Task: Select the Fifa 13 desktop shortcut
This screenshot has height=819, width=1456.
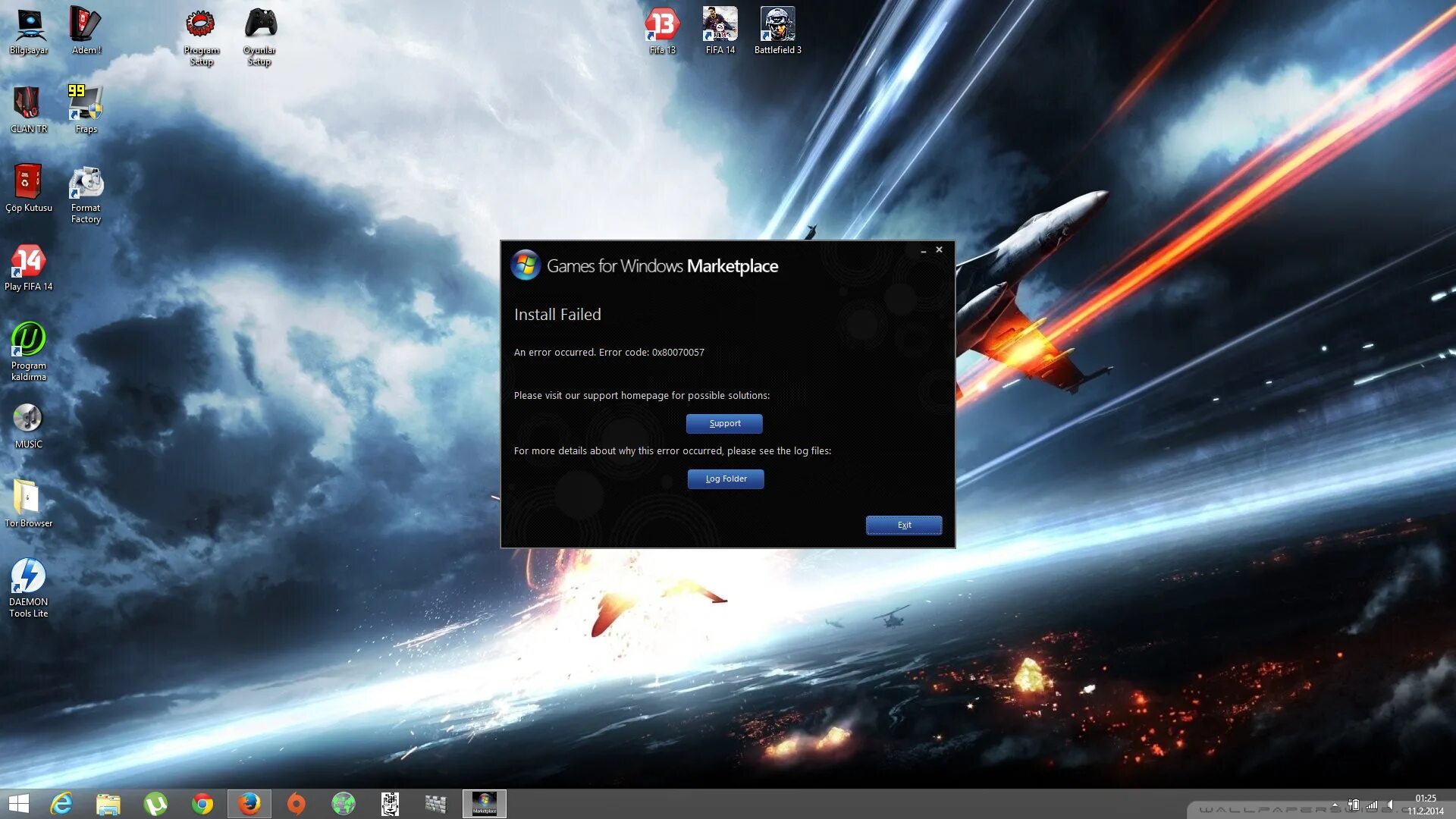Action: [662, 31]
